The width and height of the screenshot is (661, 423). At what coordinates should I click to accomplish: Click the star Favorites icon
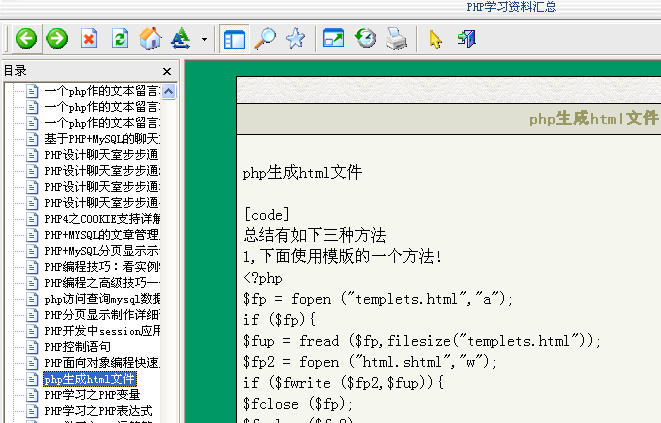[295, 39]
